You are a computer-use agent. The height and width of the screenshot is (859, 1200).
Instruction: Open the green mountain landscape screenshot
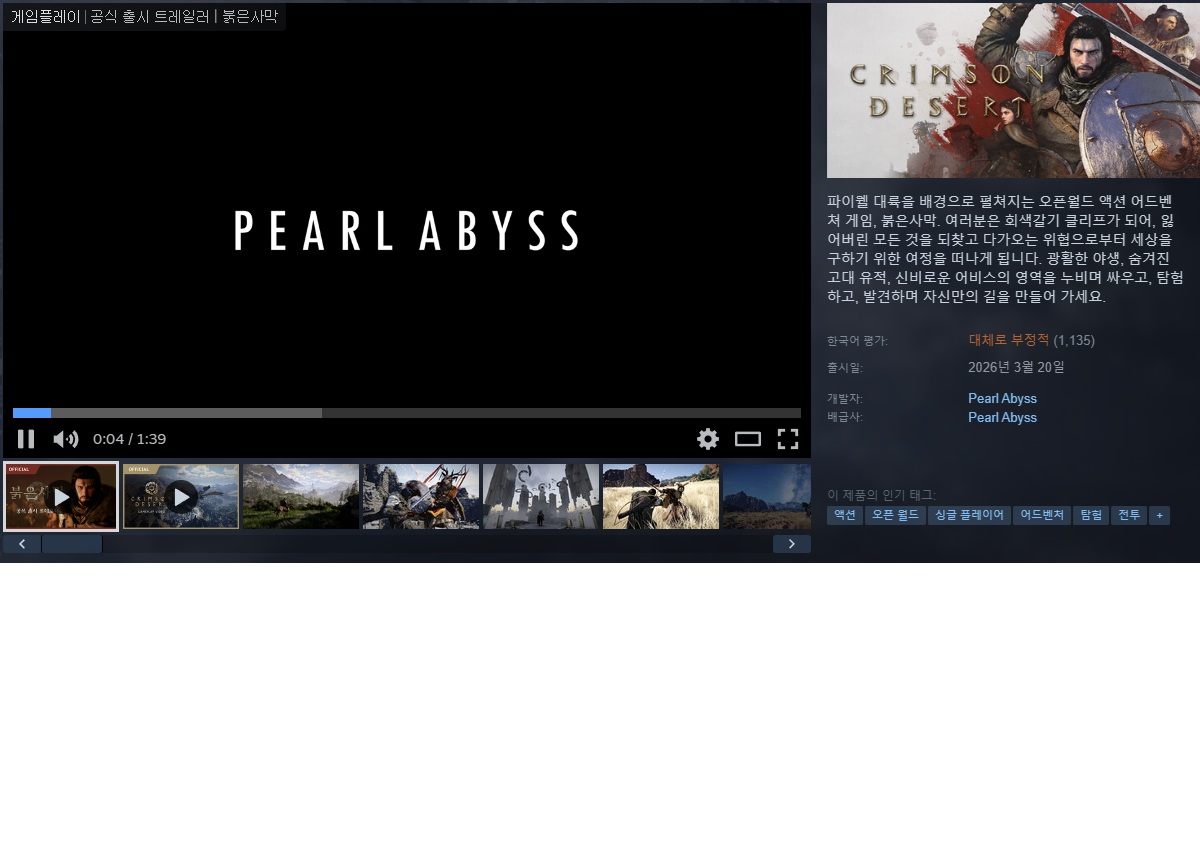[x=301, y=497]
